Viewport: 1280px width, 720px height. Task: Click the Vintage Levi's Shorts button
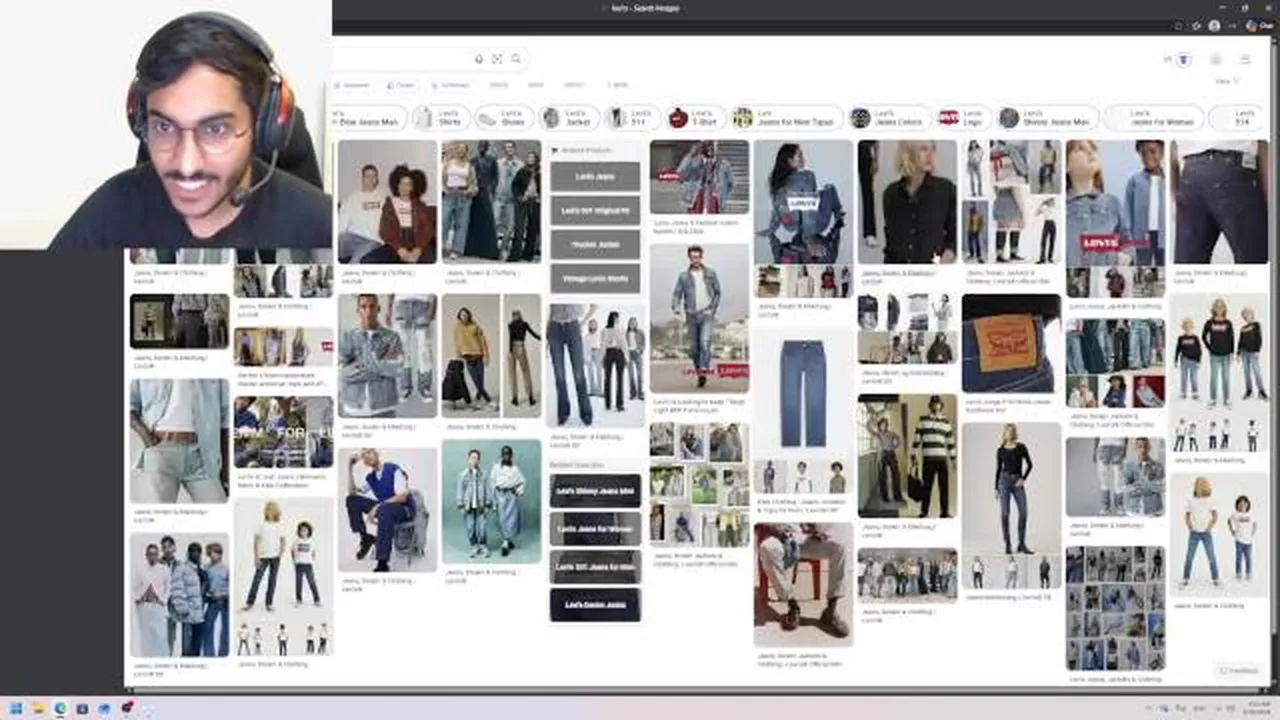(595, 279)
